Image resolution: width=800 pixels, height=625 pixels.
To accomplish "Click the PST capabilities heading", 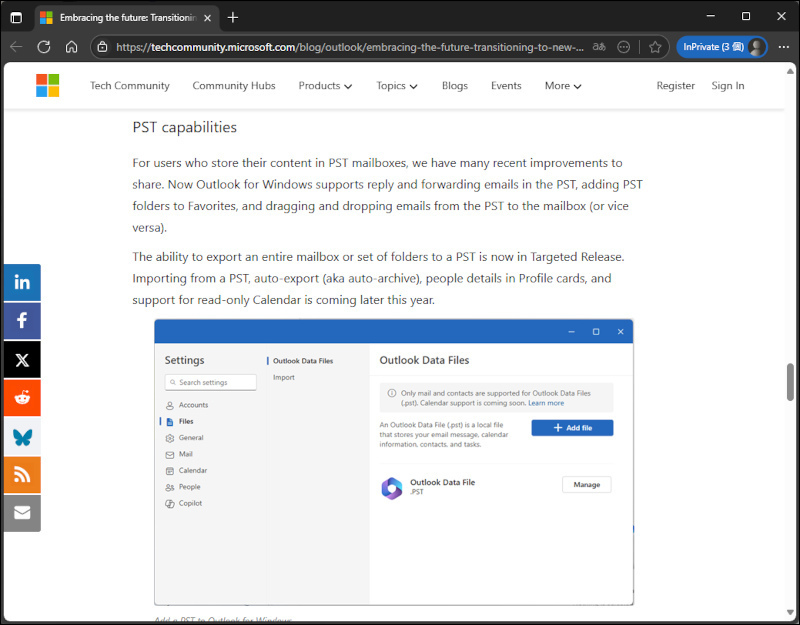I will coord(185,127).
